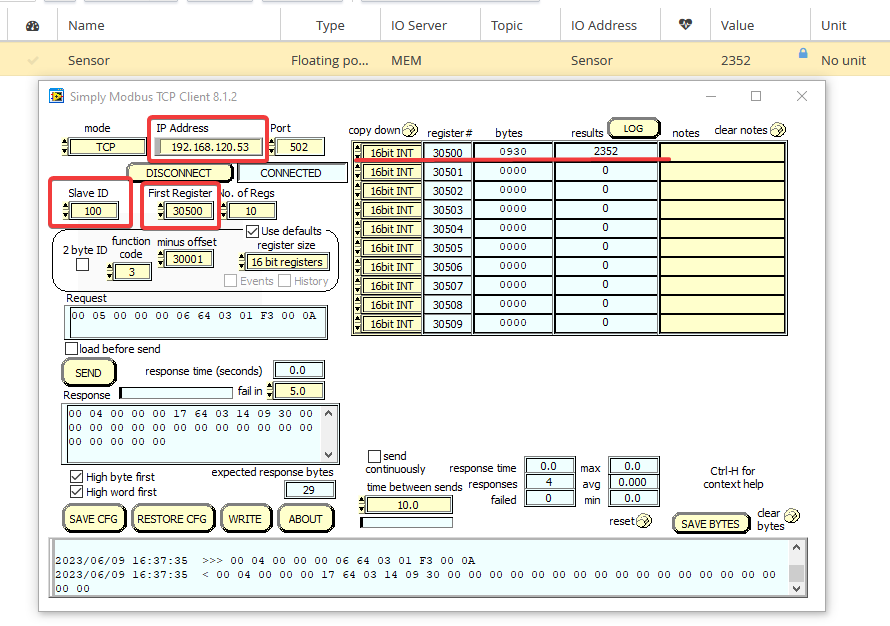Click the SAVE BYTES button
890x626 pixels.
click(x=710, y=524)
